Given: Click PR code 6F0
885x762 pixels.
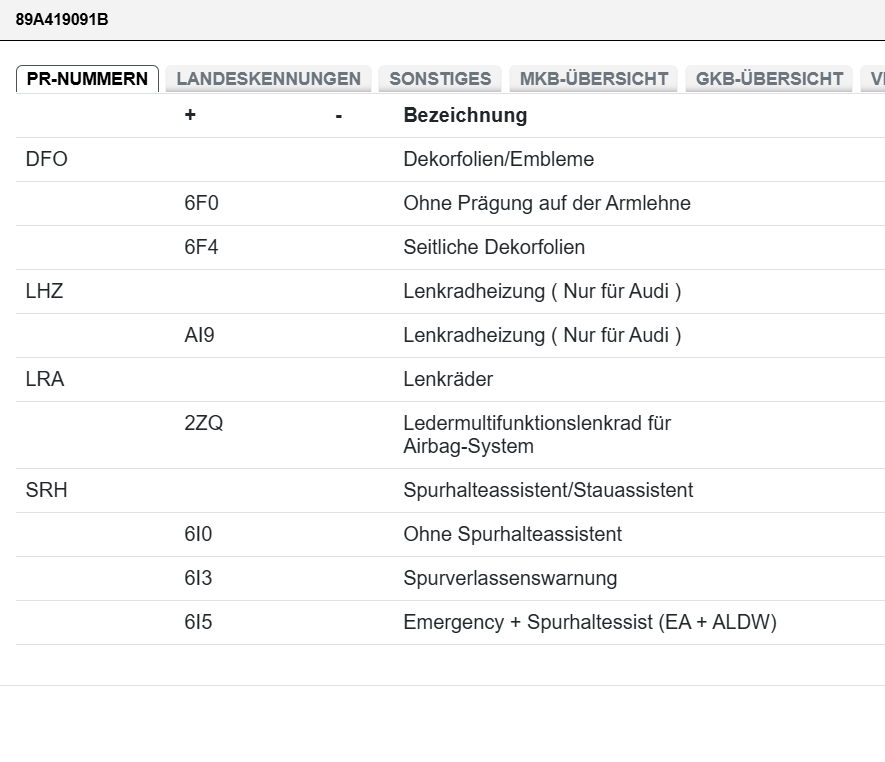Looking at the screenshot, I should click(201, 203).
